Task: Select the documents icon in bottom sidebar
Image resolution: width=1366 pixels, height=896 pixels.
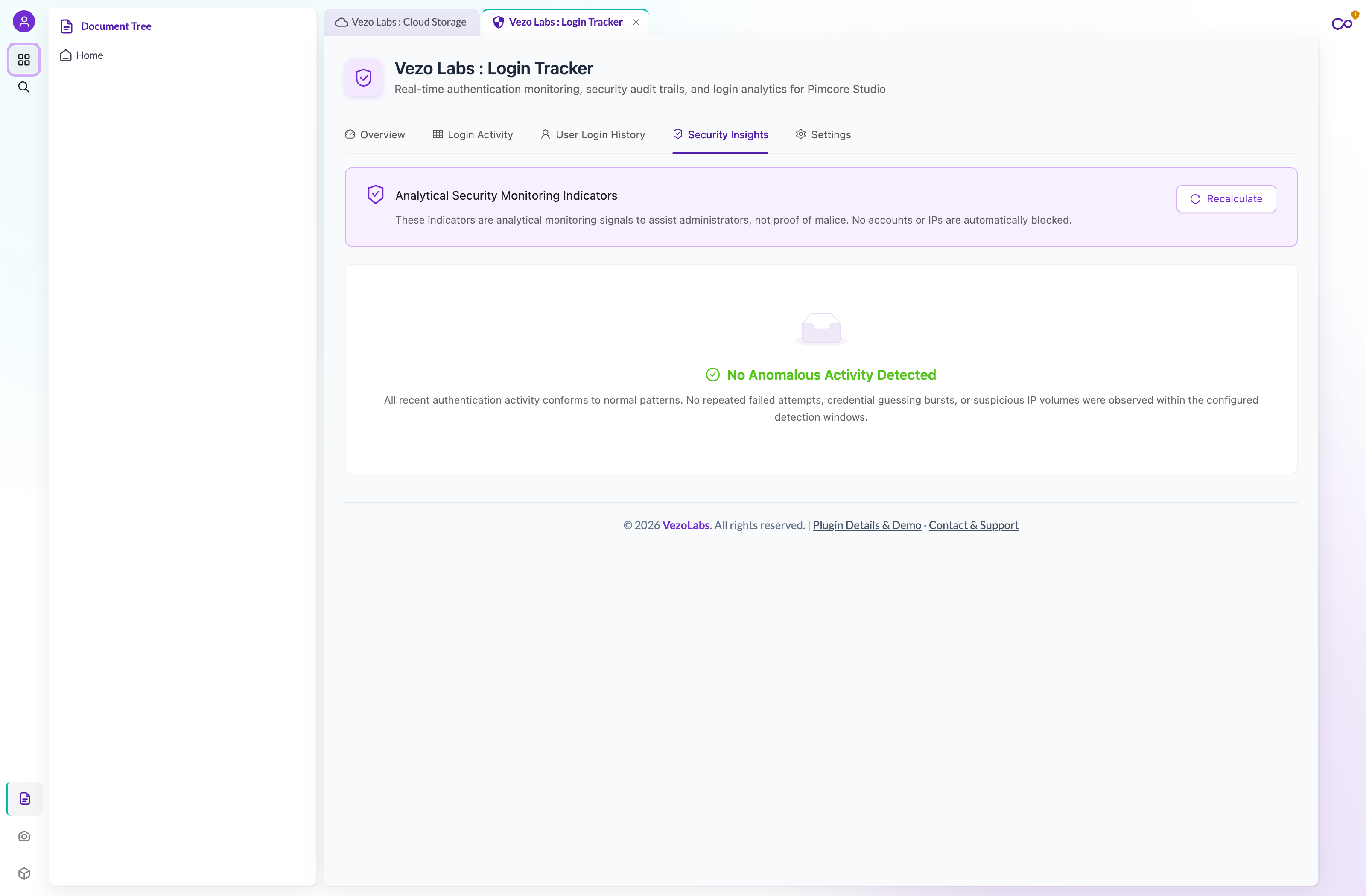Action: [x=24, y=798]
